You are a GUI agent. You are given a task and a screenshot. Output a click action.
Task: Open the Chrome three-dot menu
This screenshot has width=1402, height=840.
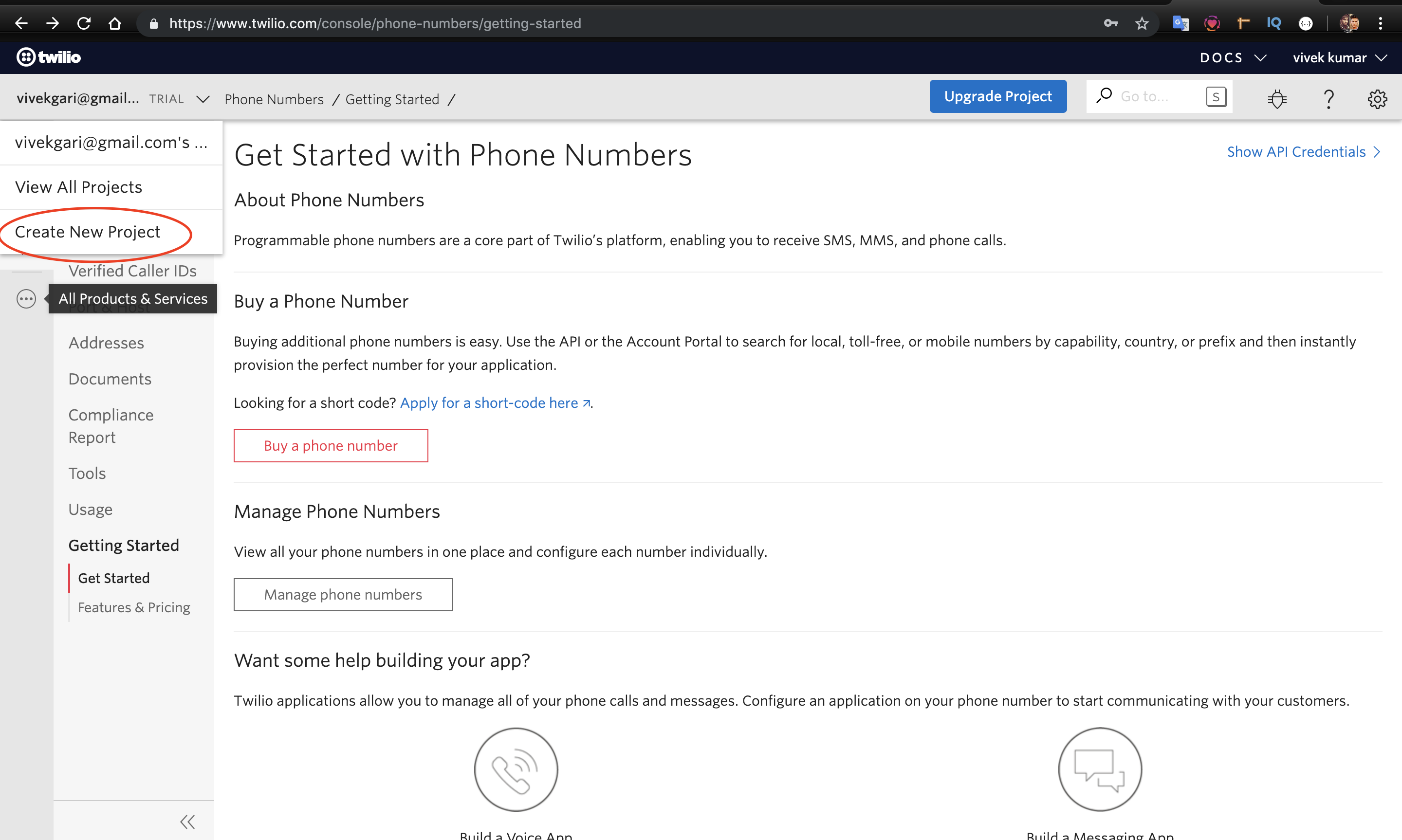click(1381, 23)
